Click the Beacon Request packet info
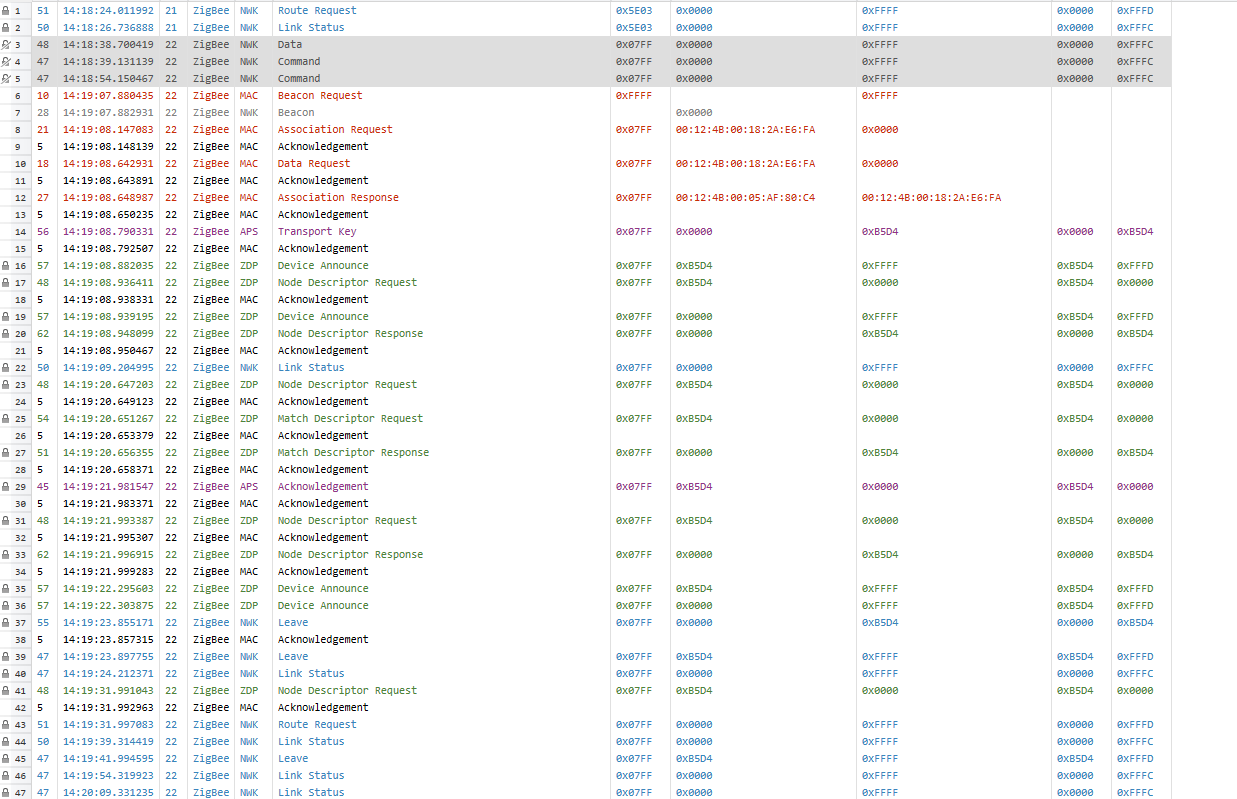 tap(320, 95)
